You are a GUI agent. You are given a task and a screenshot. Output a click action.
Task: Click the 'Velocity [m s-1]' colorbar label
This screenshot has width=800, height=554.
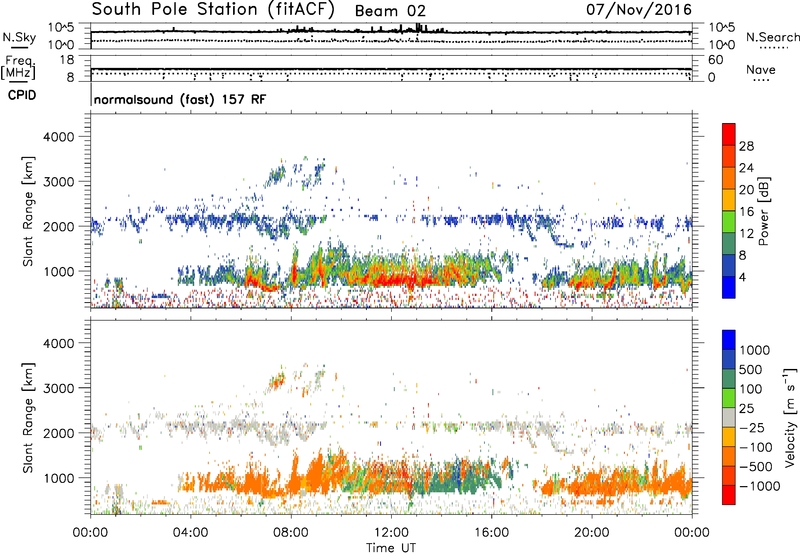coord(790,417)
